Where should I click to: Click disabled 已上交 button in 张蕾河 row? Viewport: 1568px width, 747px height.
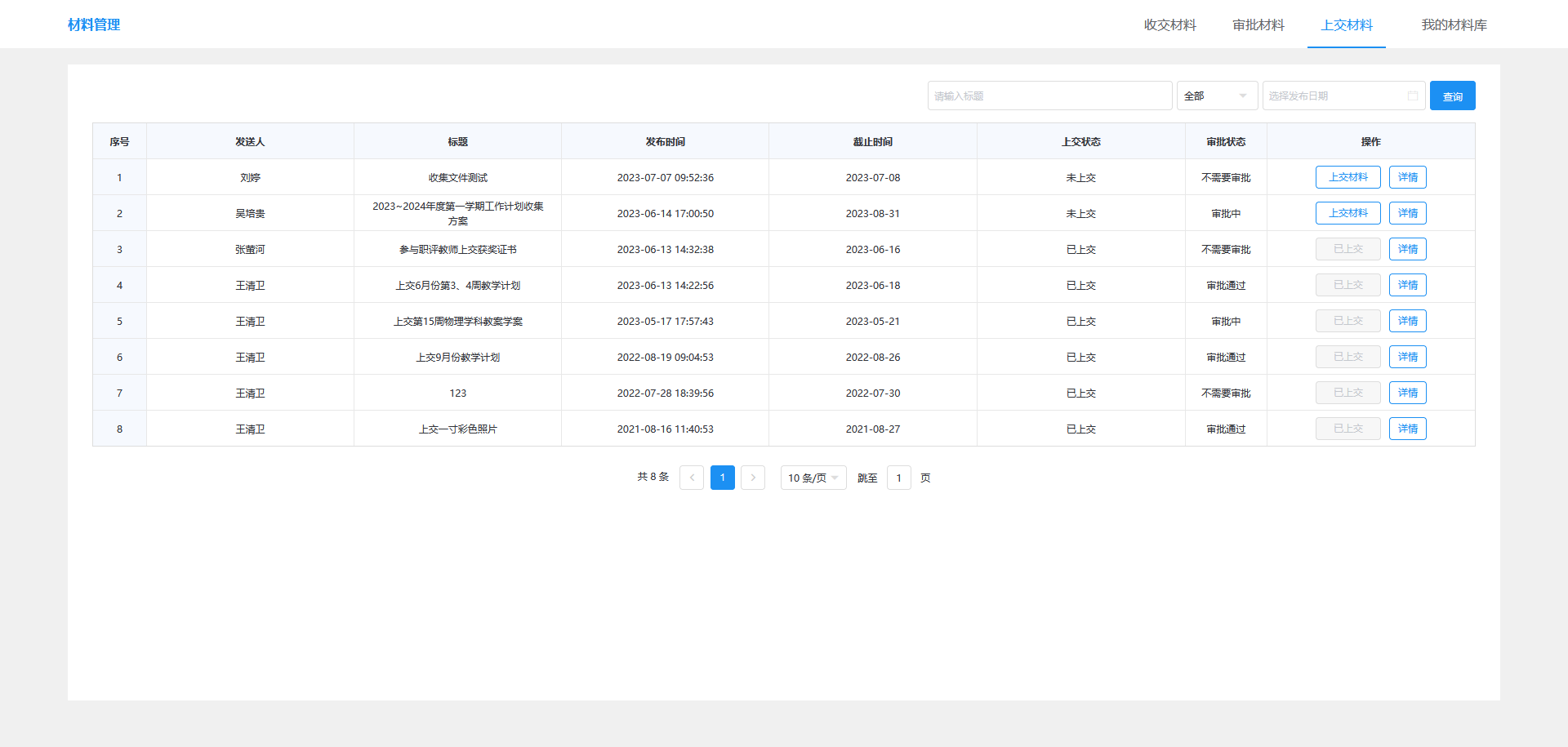pos(1347,249)
